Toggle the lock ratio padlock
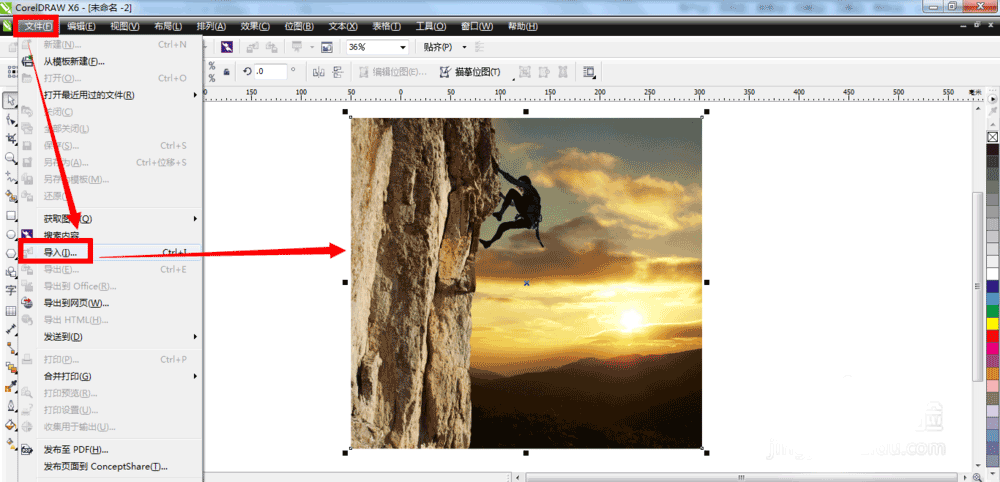The image size is (1000, 482). (x=226, y=72)
